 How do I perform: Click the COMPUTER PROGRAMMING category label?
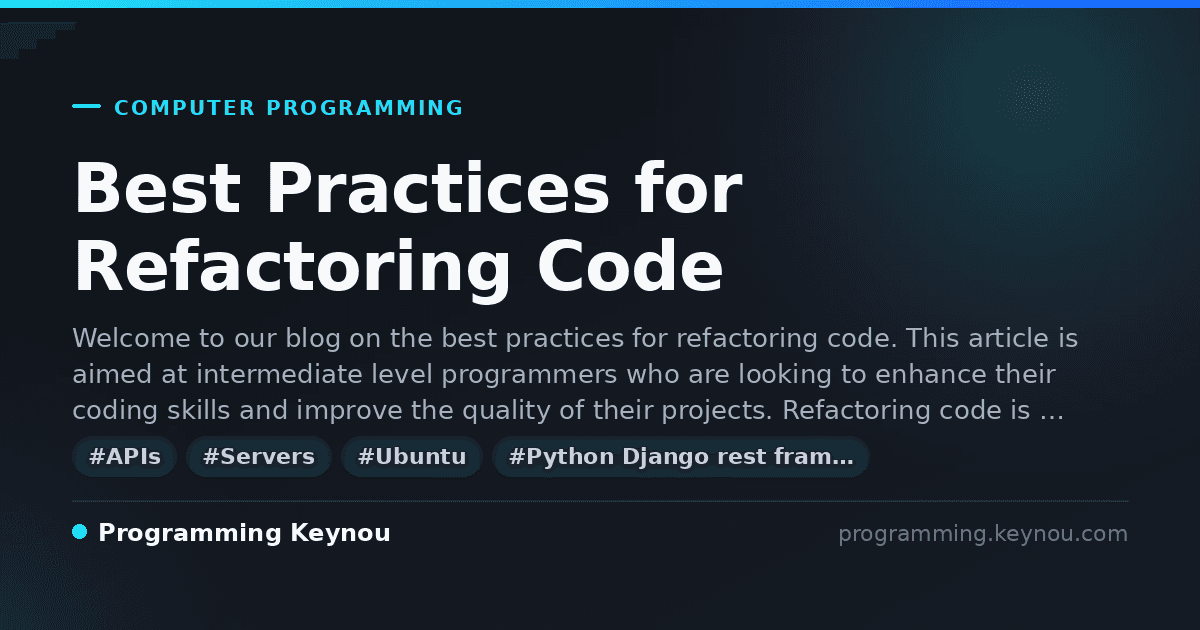[289, 108]
